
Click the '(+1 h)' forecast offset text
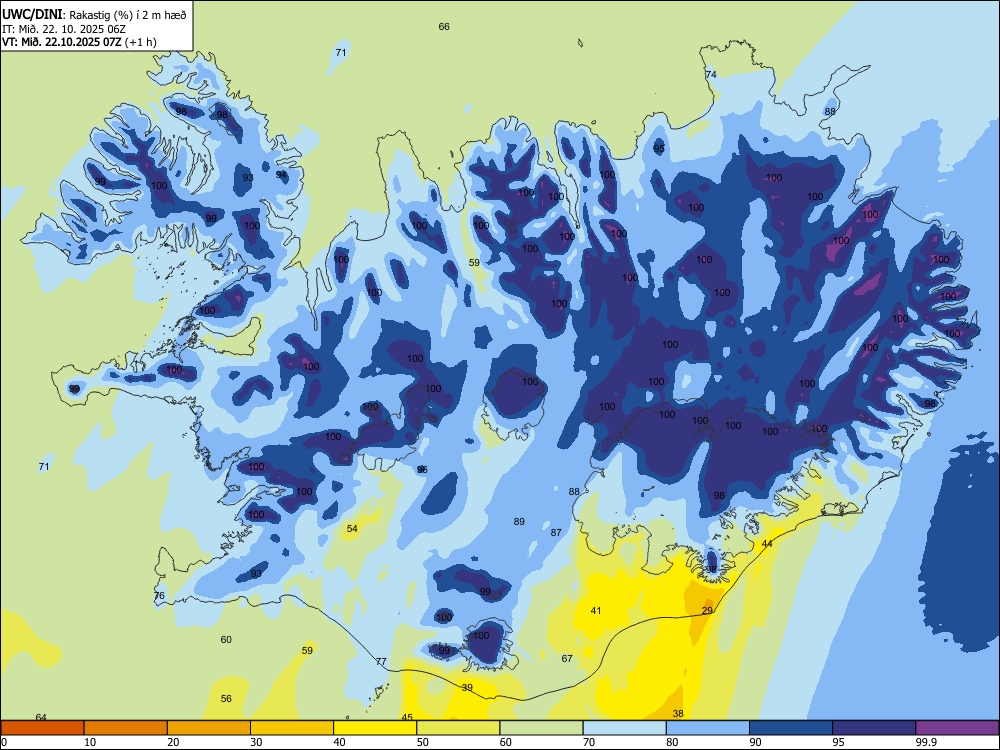point(140,42)
